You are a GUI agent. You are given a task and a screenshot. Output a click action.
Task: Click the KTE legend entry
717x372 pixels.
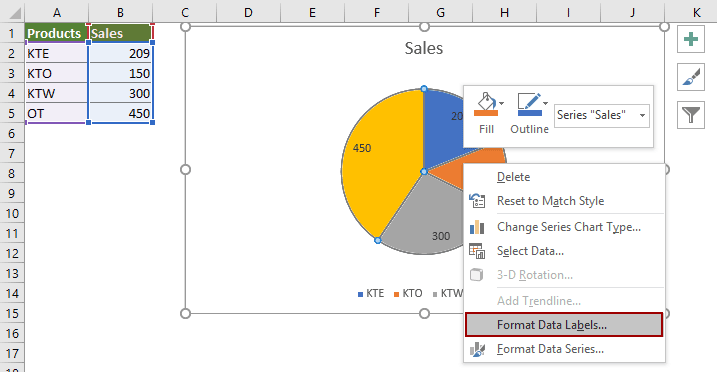[x=371, y=293]
